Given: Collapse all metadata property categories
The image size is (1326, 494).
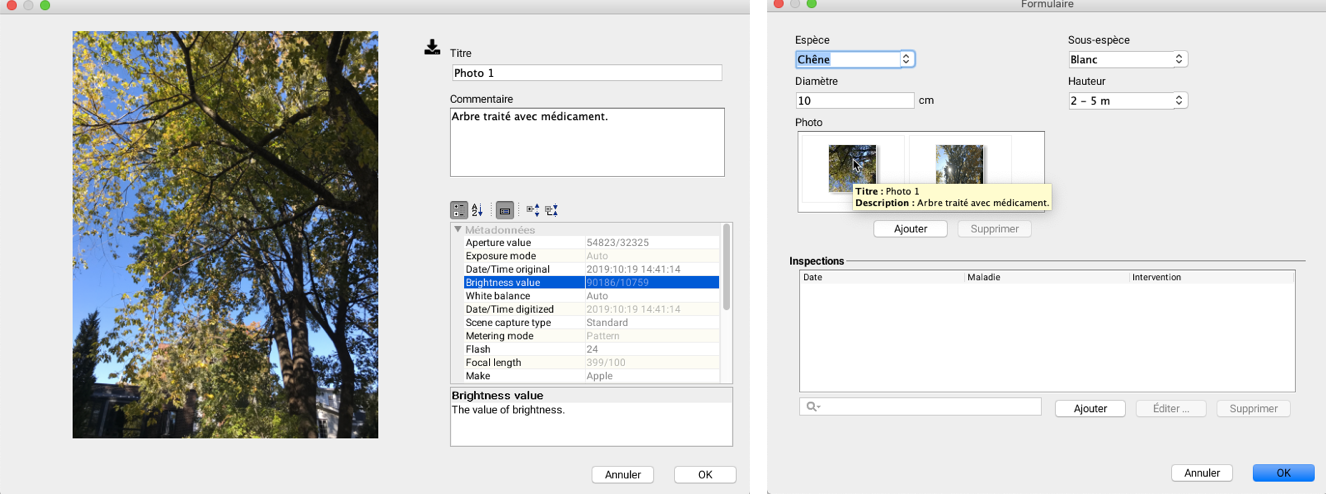Looking at the screenshot, I should (551, 210).
